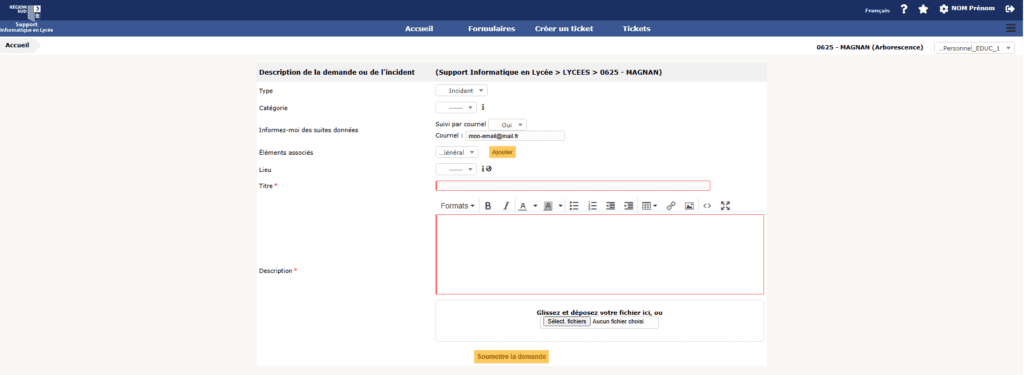Screen dimensions: 1024x375
Task: Switch editor to fullscreen mode
Action: pyautogui.click(x=725, y=206)
